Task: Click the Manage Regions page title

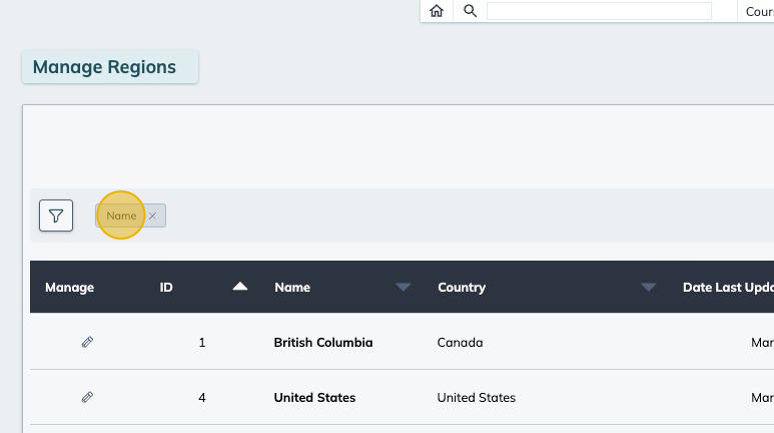Action: click(x=104, y=67)
